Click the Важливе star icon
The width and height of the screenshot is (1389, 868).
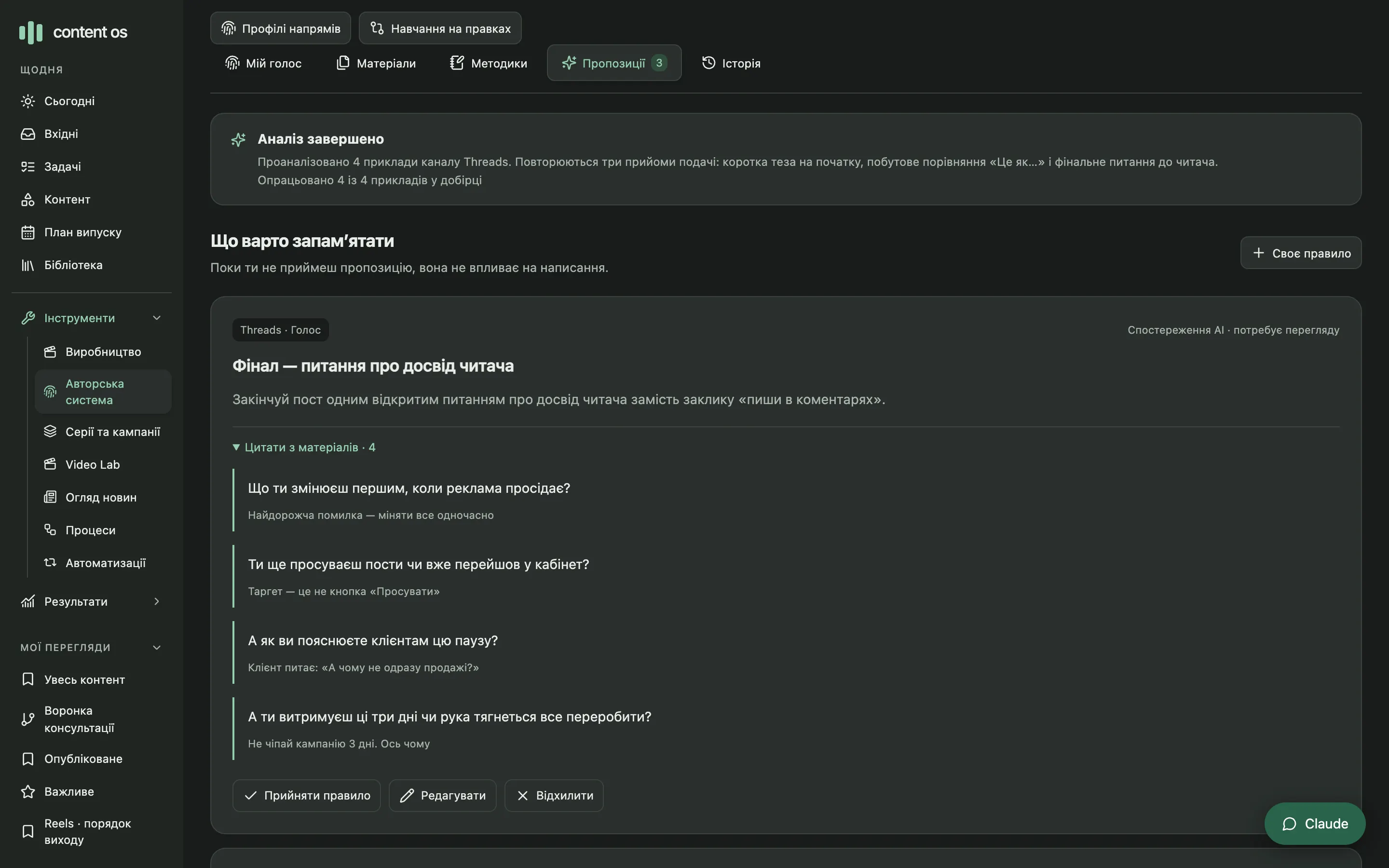point(27,791)
